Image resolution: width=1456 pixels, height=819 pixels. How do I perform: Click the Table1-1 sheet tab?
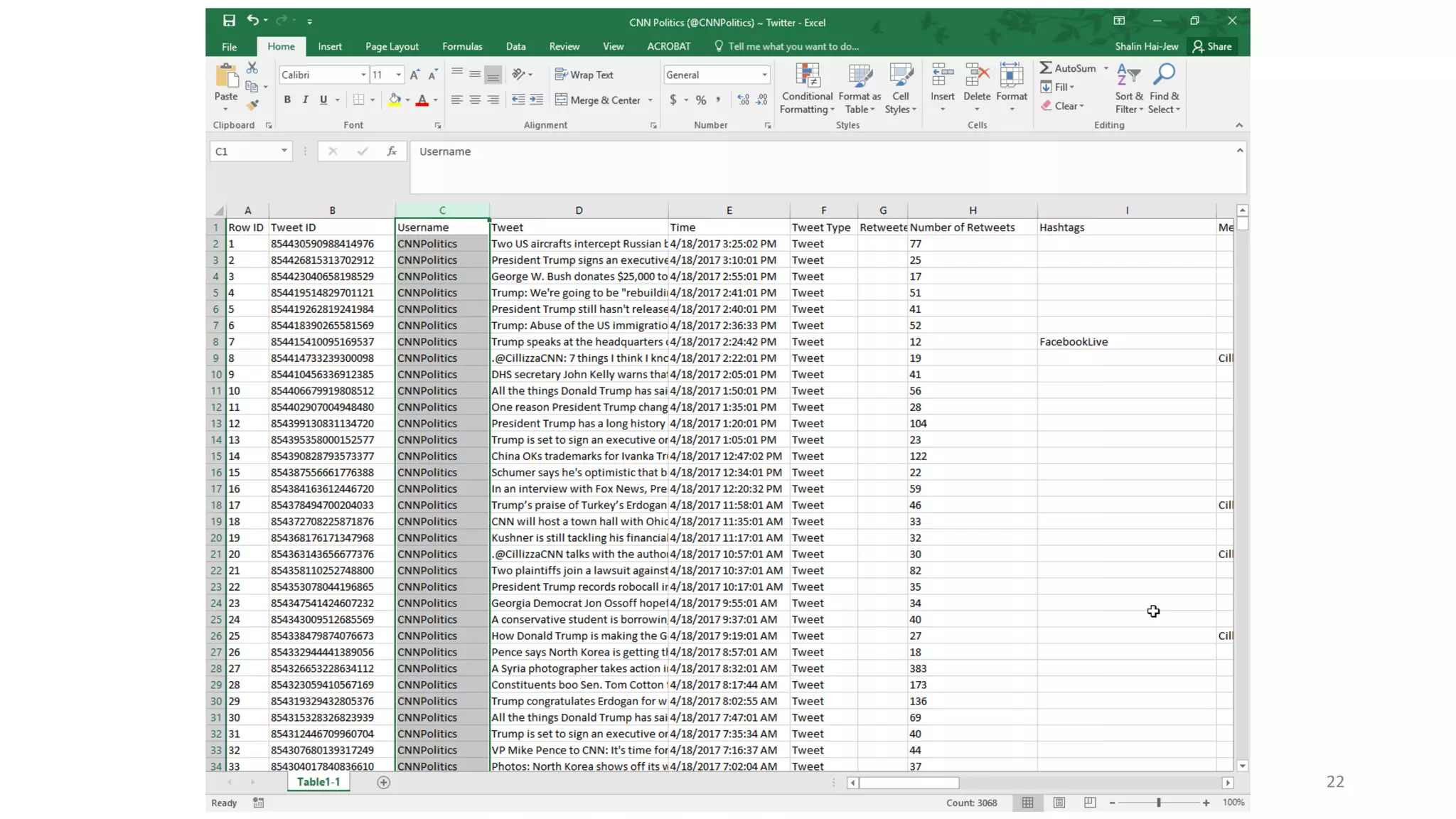(x=318, y=782)
